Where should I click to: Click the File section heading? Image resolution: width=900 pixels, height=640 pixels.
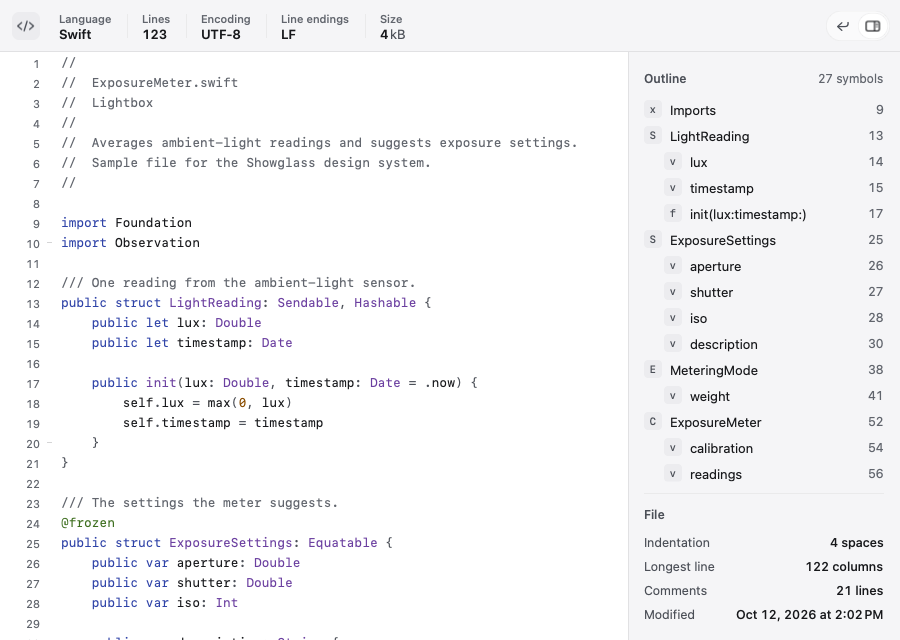[654, 514]
